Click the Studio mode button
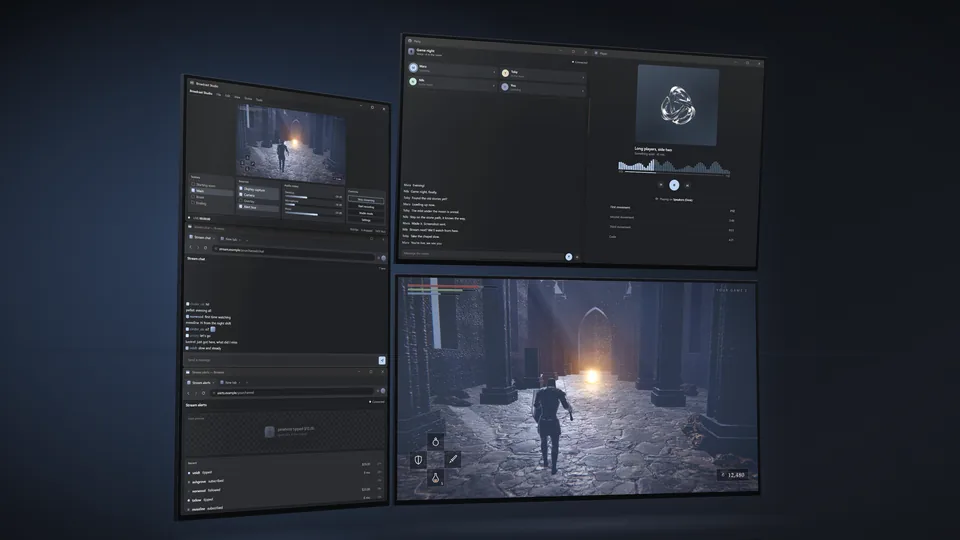 pos(366,213)
